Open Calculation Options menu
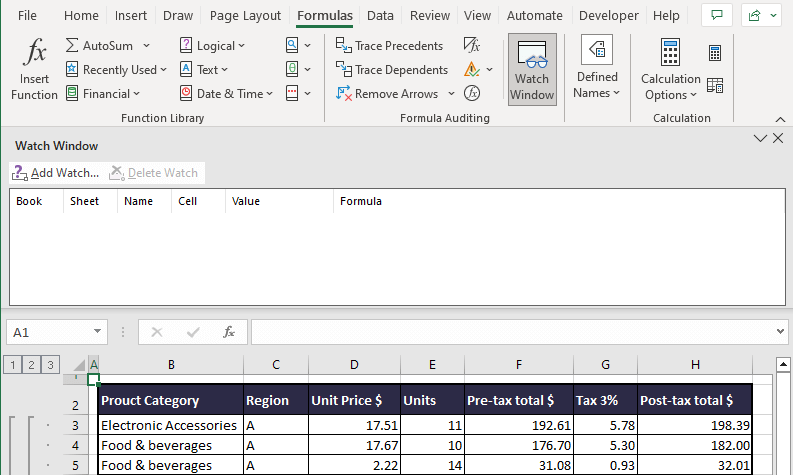Screen dimensions: 793x475 click(670, 69)
